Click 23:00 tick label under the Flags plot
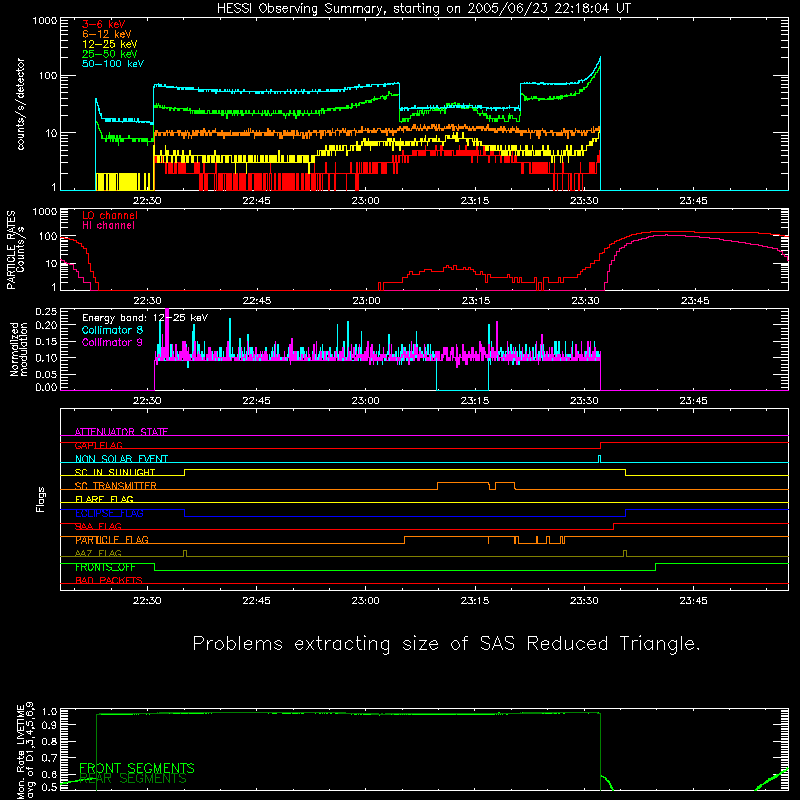The width and height of the screenshot is (800, 800). pyautogui.click(x=365, y=601)
